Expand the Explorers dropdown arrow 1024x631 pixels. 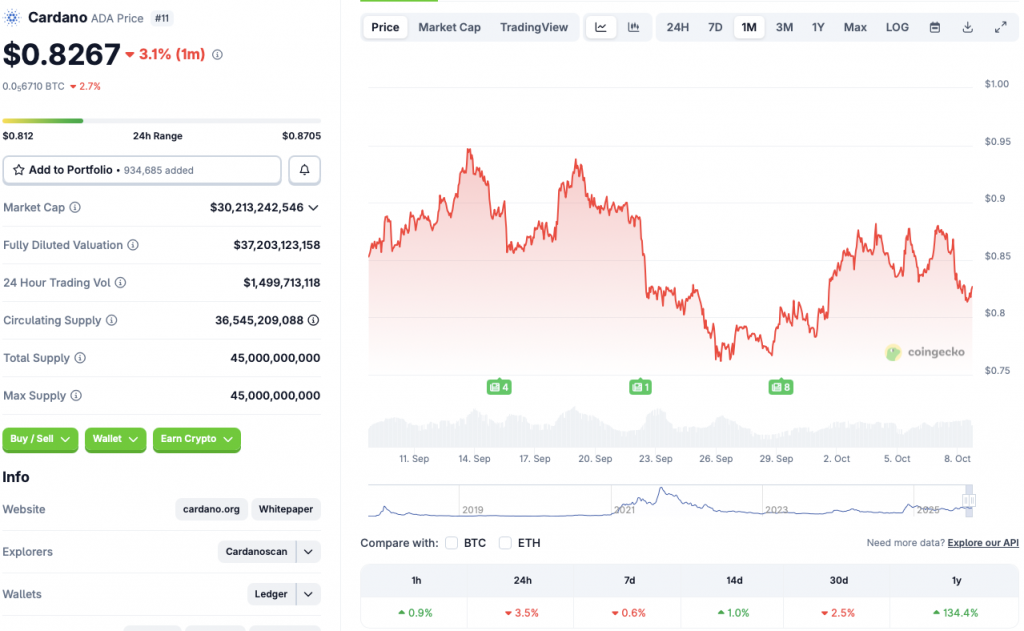tap(309, 552)
